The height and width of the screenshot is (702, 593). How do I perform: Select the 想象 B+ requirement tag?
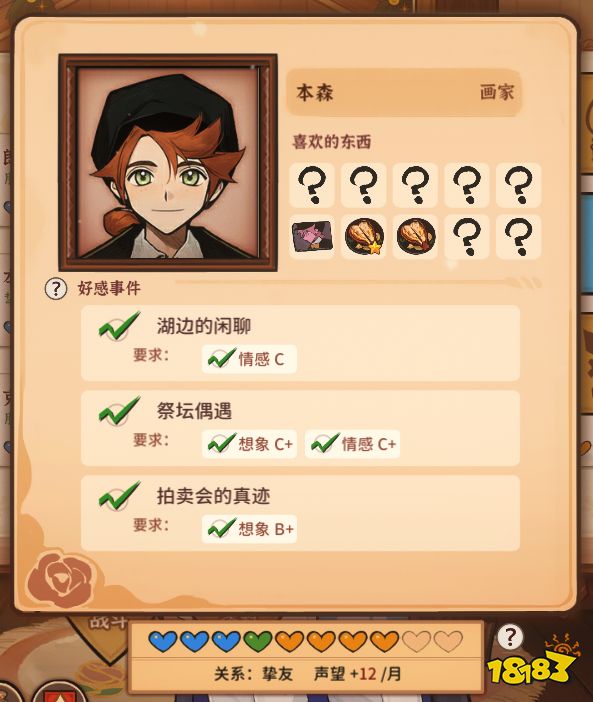coord(249,529)
